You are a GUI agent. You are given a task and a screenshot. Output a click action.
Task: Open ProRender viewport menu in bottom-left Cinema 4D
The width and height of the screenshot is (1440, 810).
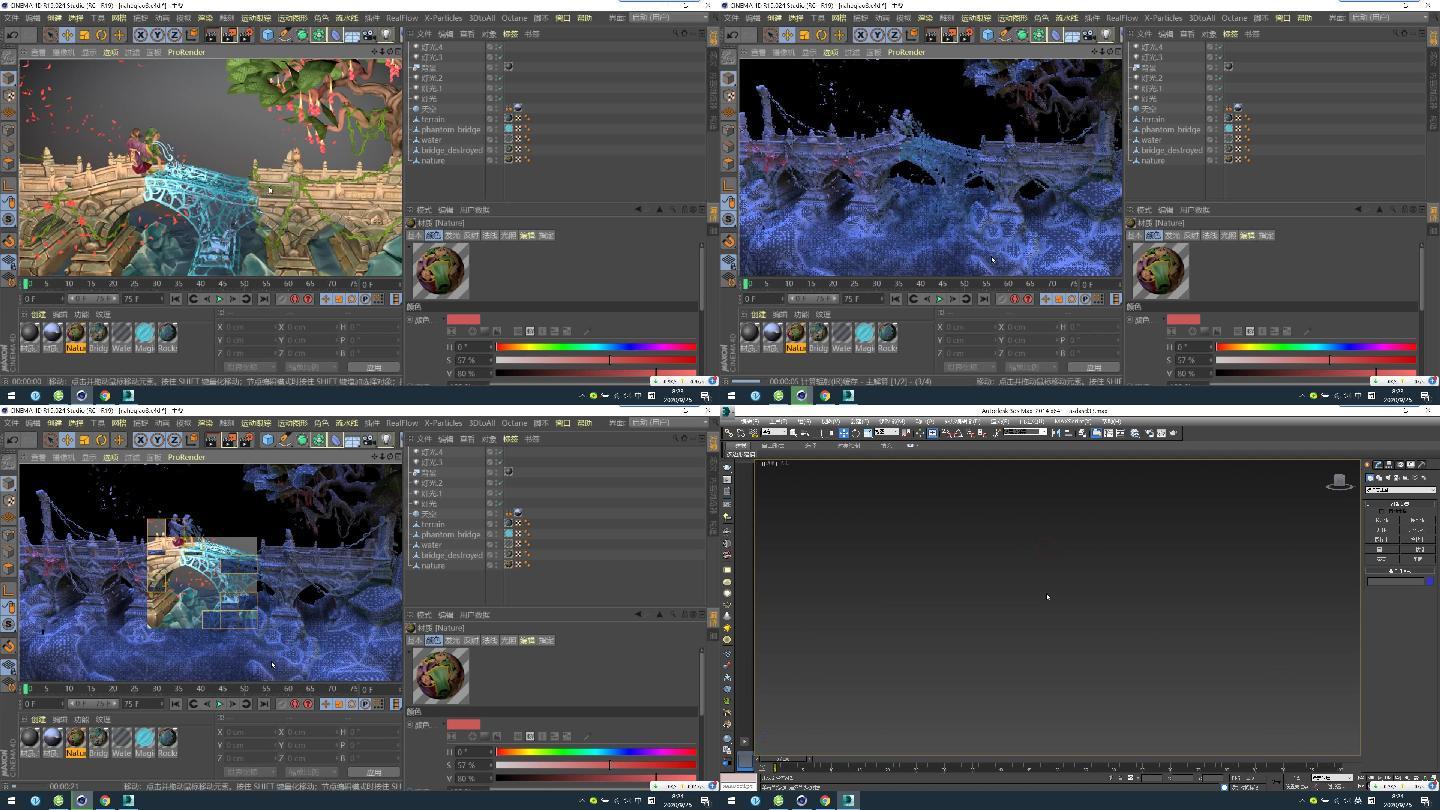coord(186,457)
